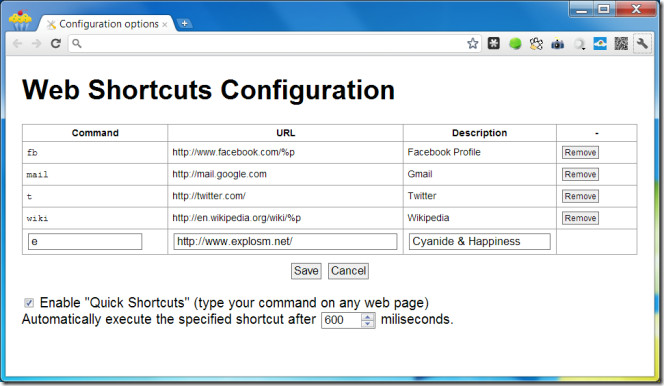Viewport: 664px width, 386px height.
Task: Remove the mail Gmail shortcut
Action: pyautogui.click(x=580, y=174)
